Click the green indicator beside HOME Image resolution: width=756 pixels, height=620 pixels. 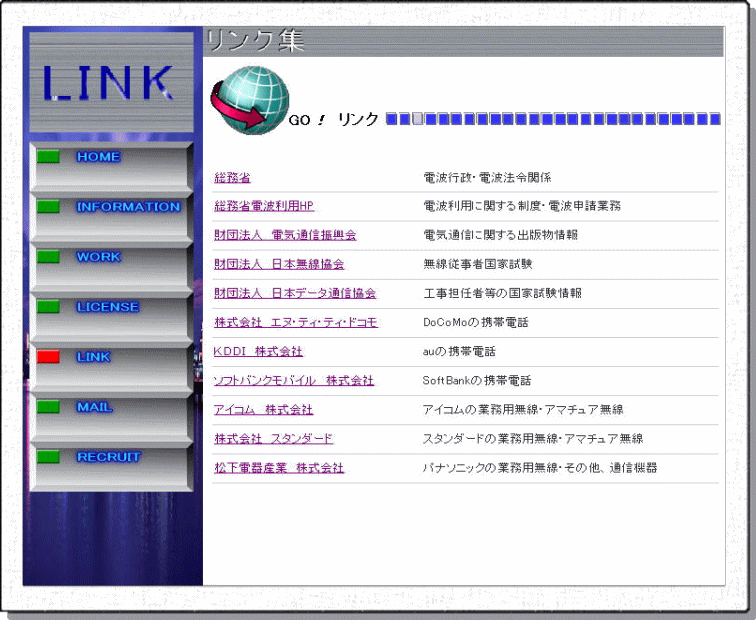coord(48,157)
